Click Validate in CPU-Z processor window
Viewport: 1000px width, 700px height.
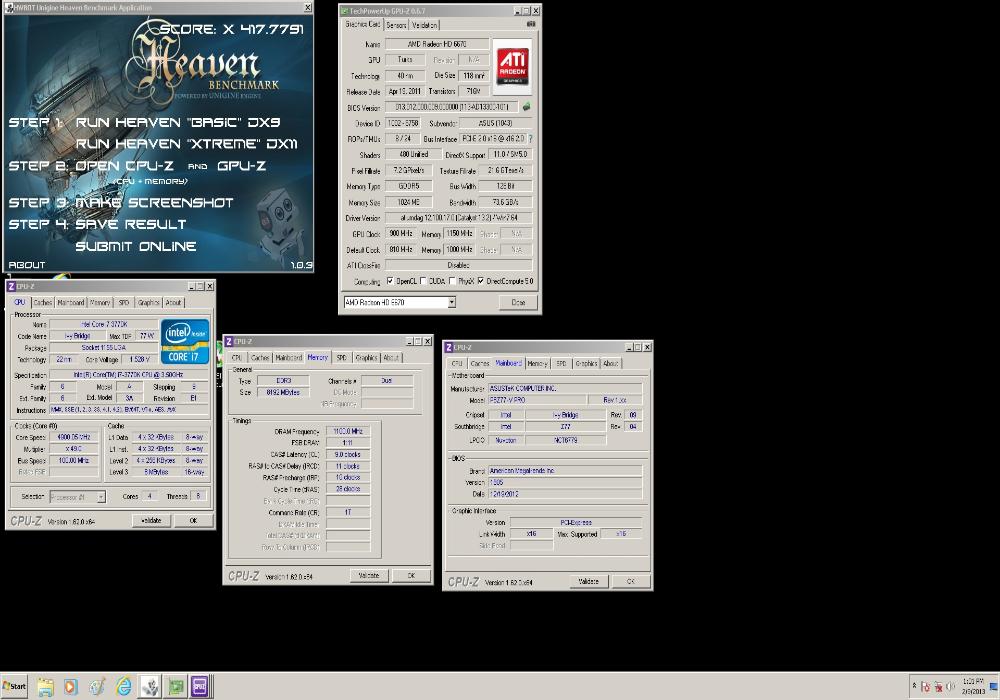click(x=151, y=521)
